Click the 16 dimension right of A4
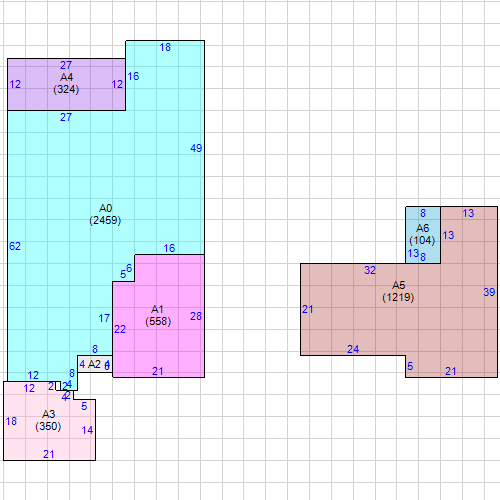This screenshot has height=500, width=500. (x=133, y=76)
